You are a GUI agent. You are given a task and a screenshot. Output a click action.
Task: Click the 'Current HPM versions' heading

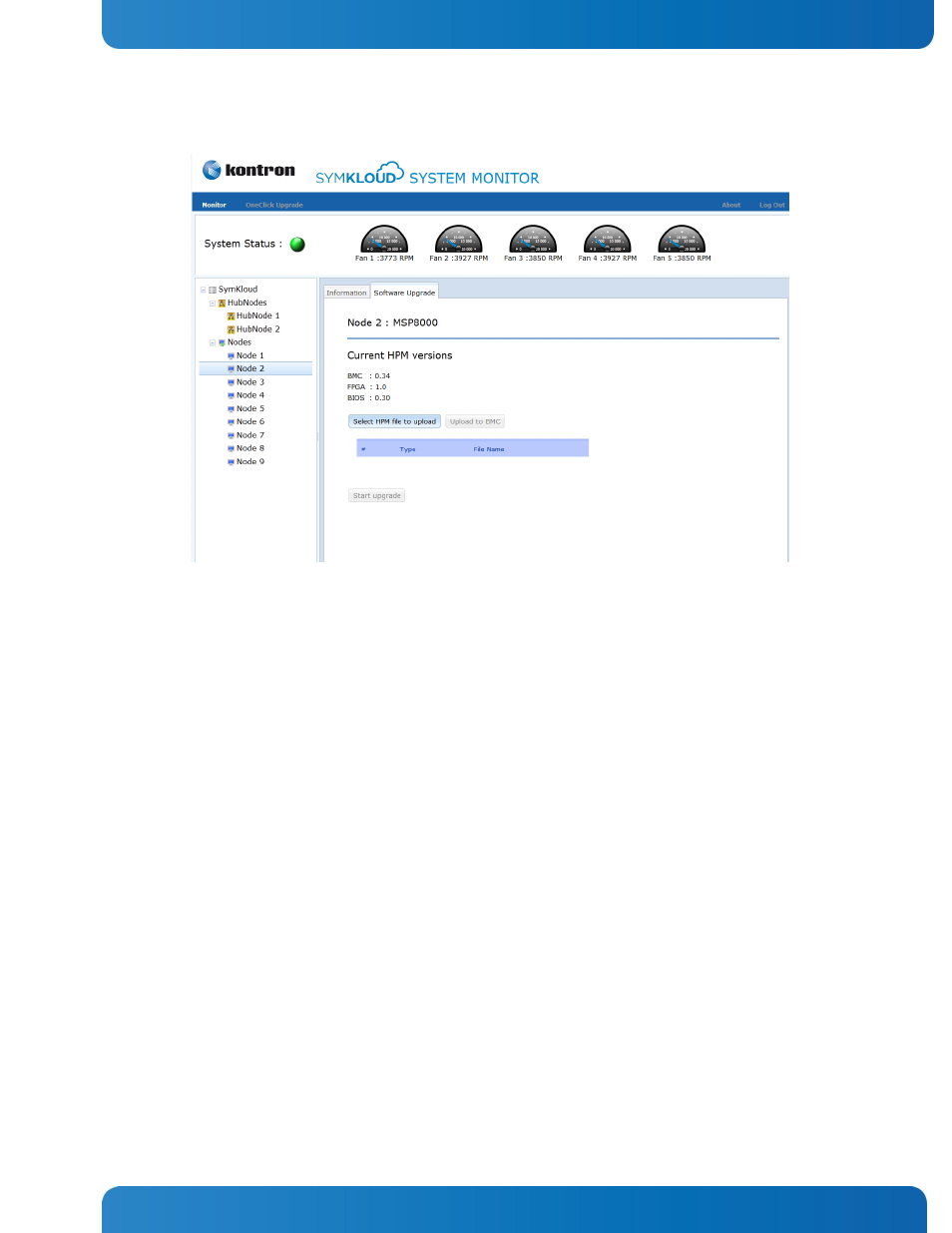click(399, 355)
